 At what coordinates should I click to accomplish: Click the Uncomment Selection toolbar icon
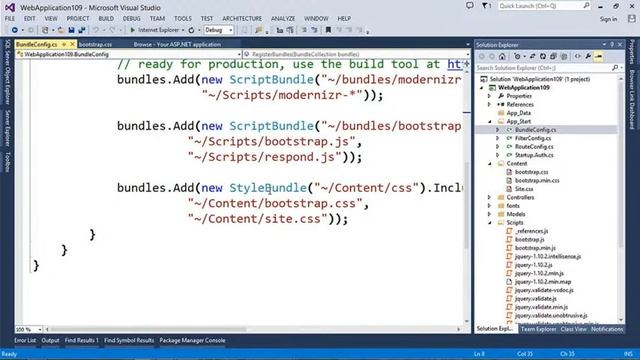[314, 30]
